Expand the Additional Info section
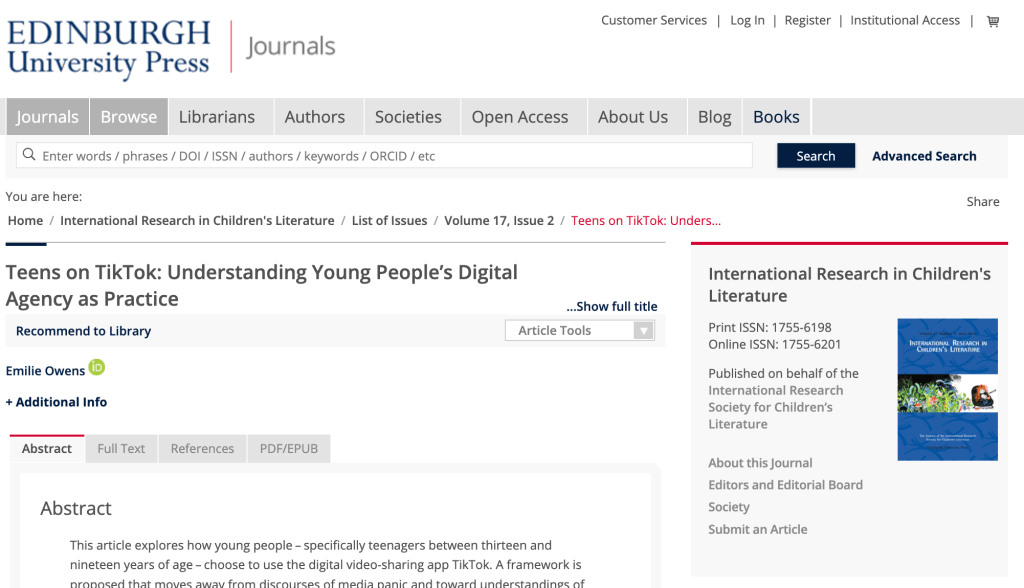Screen dimensions: 1024x588 pyautogui.click(x=56, y=402)
